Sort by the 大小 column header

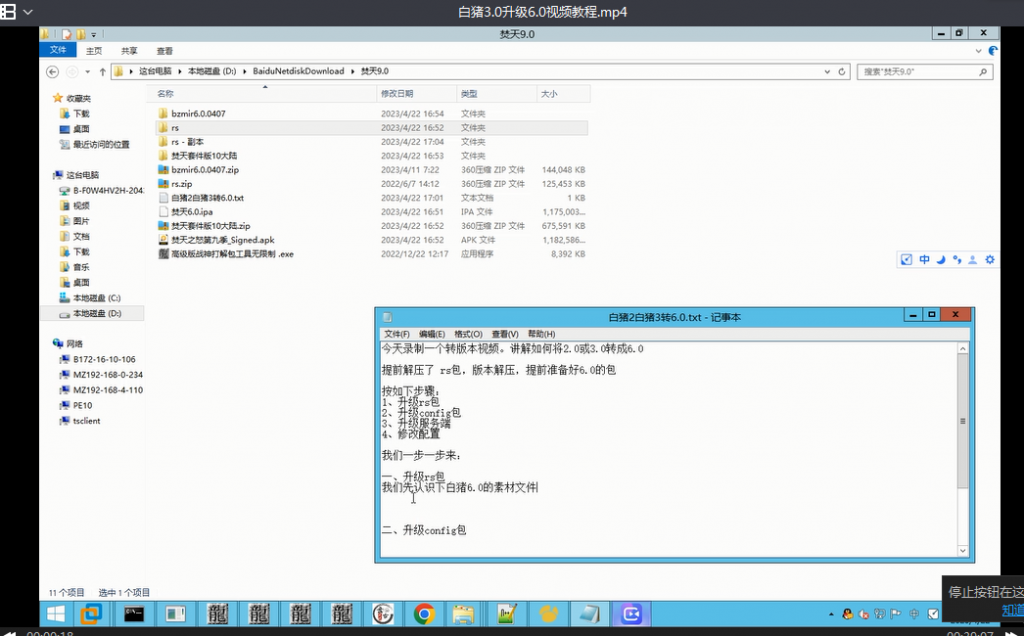pyautogui.click(x=563, y=94)
